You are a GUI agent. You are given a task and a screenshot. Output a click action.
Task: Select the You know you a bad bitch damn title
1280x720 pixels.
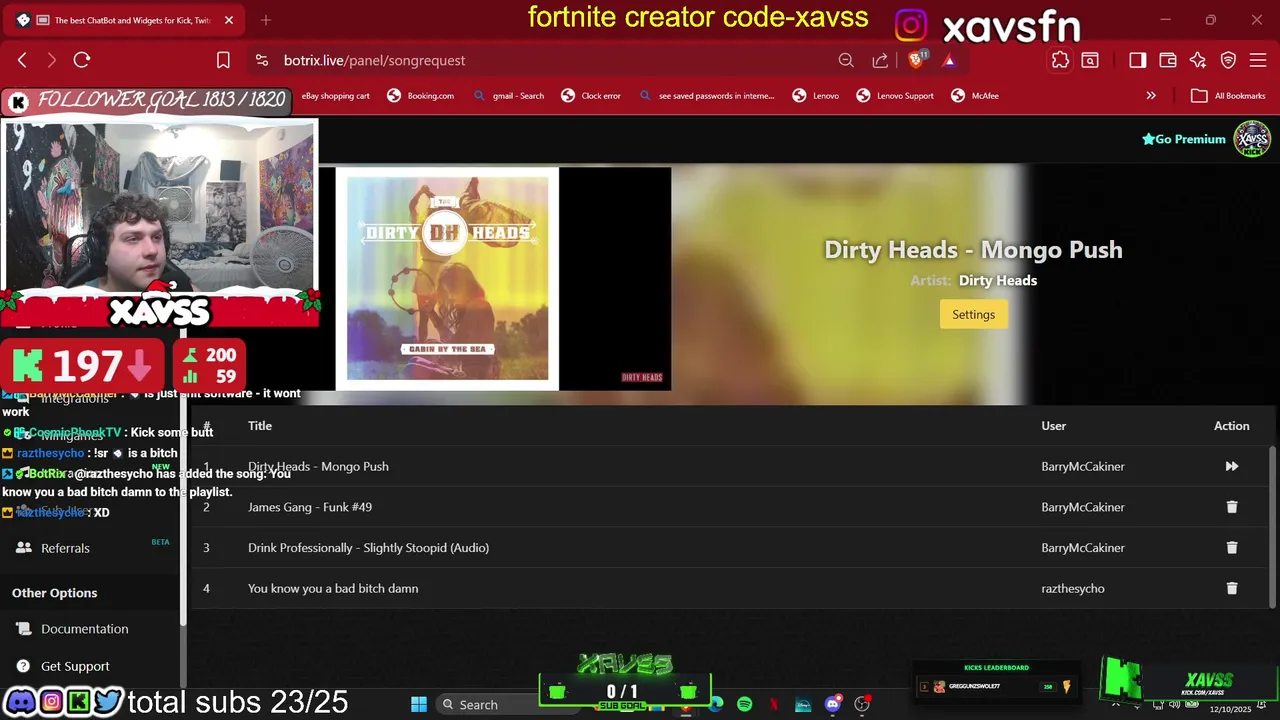333,589
